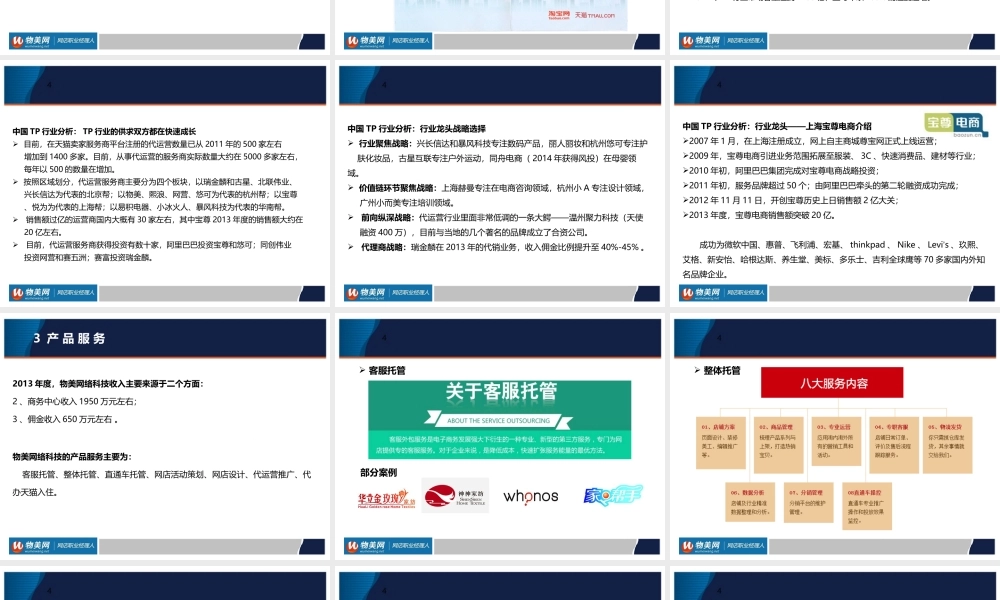Click the 关于客服托管 green banner

click(x=502, y=391)
